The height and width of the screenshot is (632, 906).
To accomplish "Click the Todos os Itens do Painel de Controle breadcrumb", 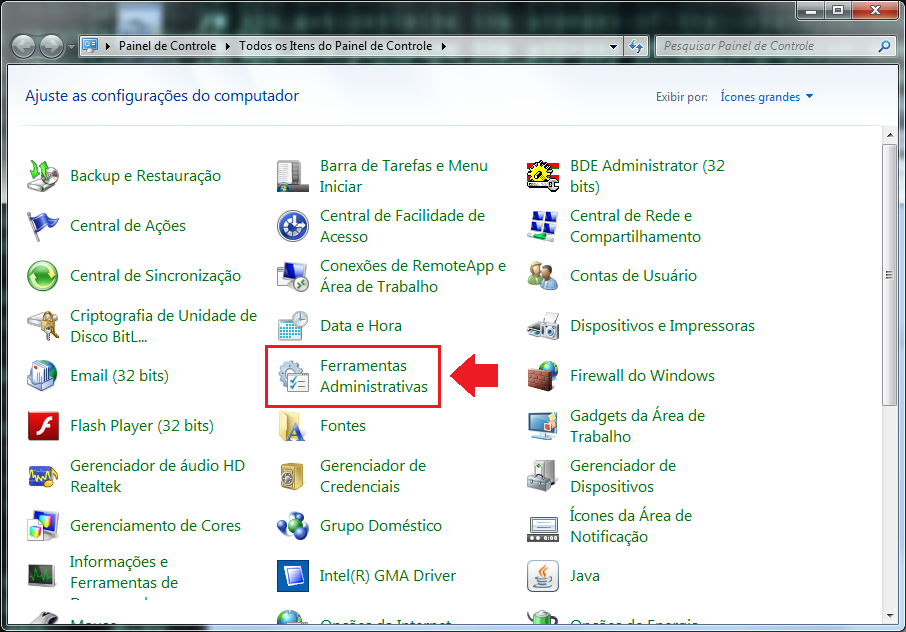I will tap(336, 46).
